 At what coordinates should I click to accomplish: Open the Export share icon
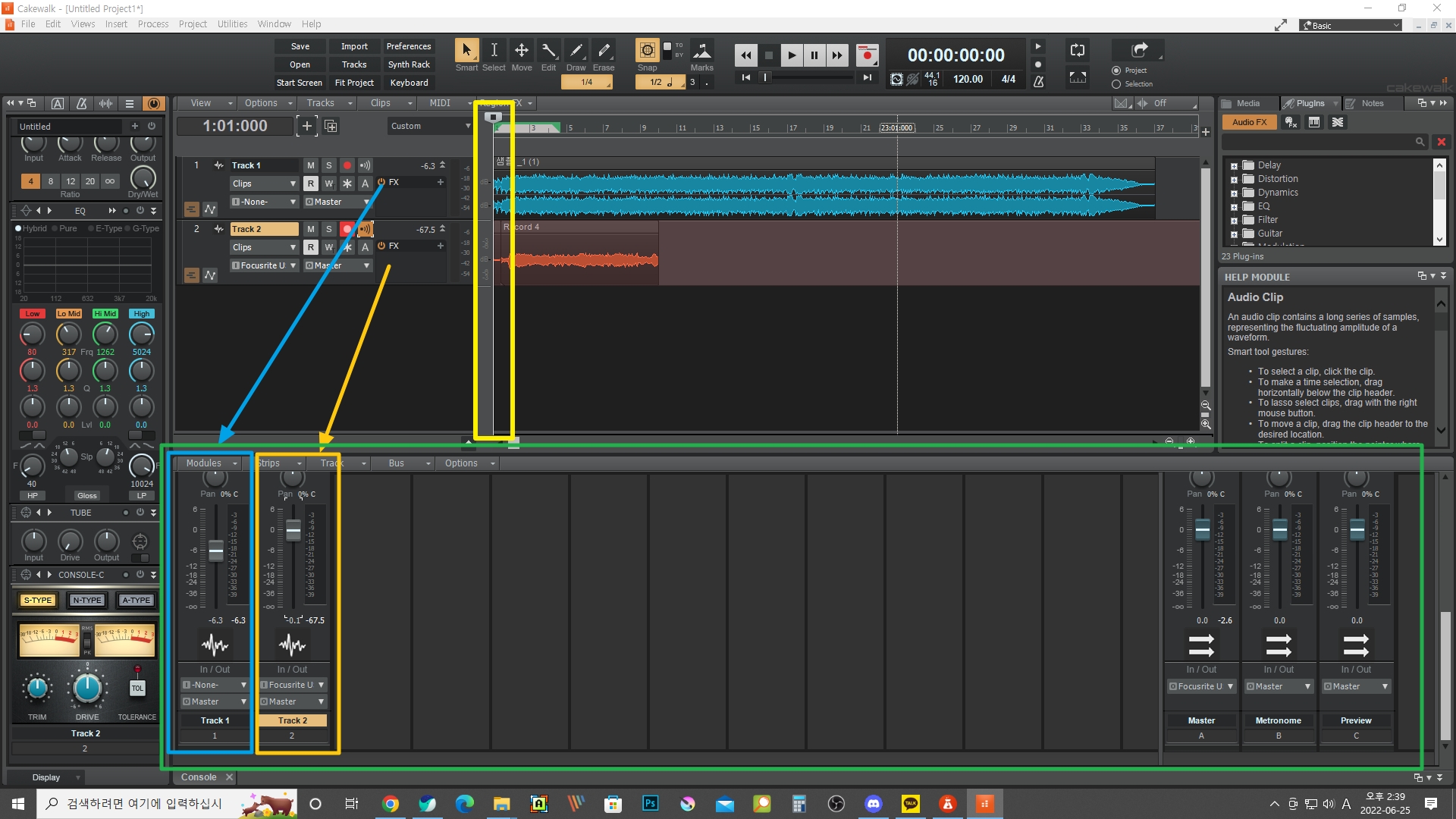(1139, 50)
